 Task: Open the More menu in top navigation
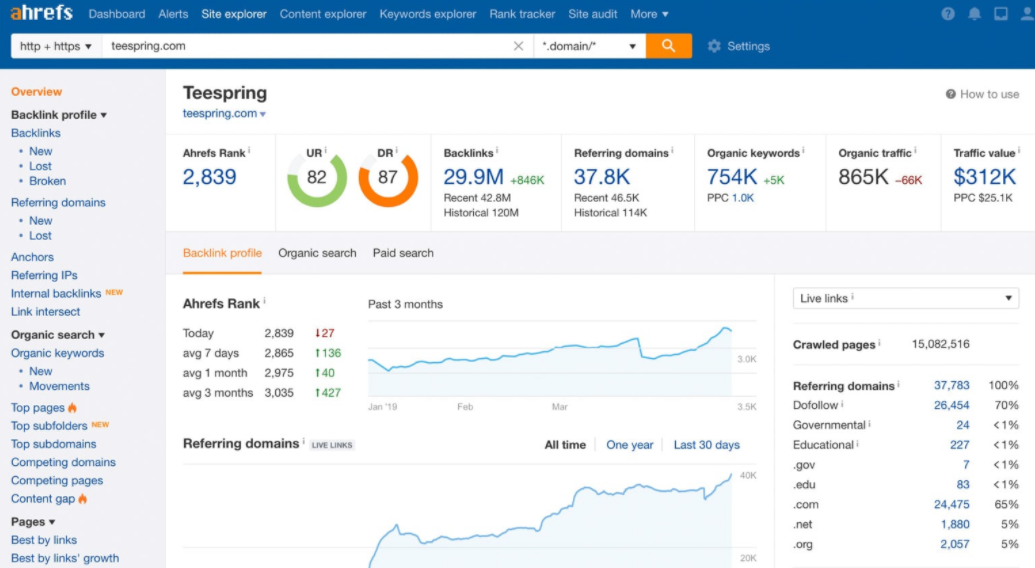coord(649,14)
